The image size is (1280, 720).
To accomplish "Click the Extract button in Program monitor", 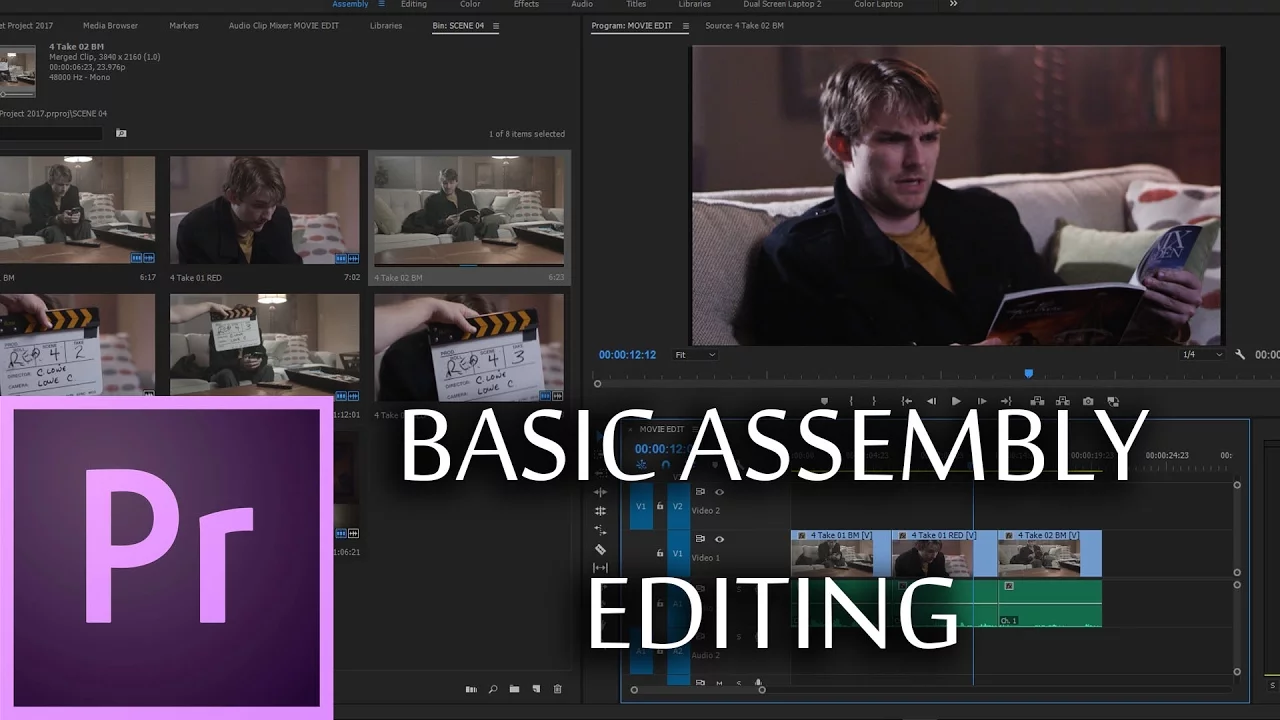I will (1063, 401).
